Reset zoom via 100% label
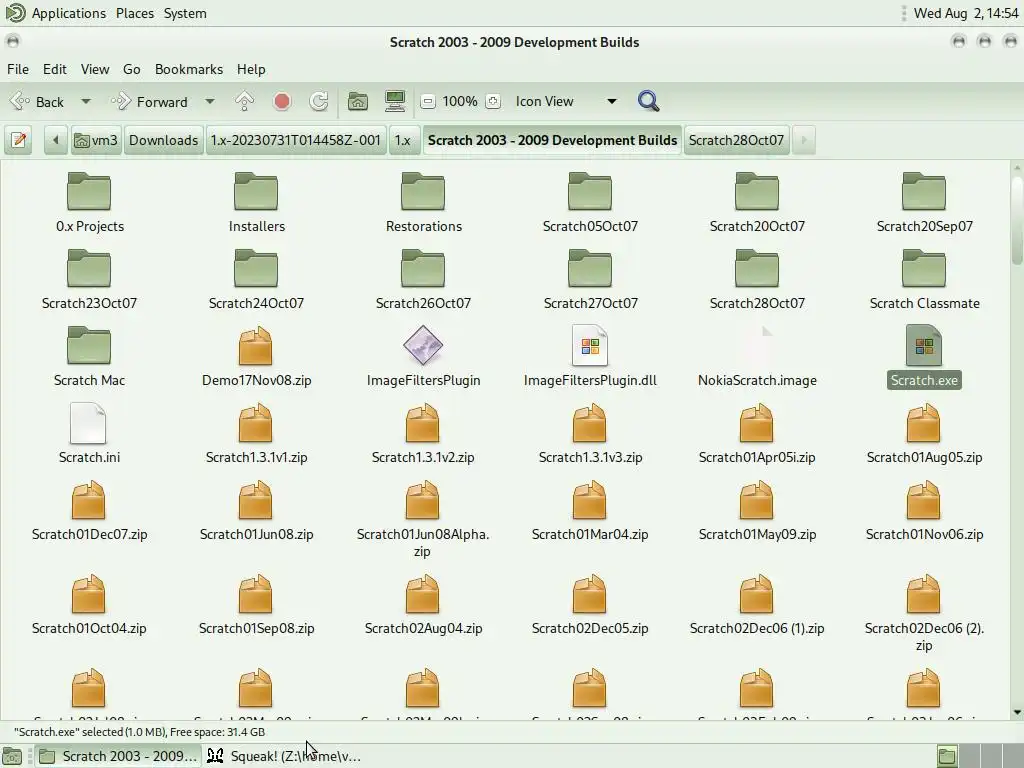1024x768 pixels. click(x=460, y=101)
